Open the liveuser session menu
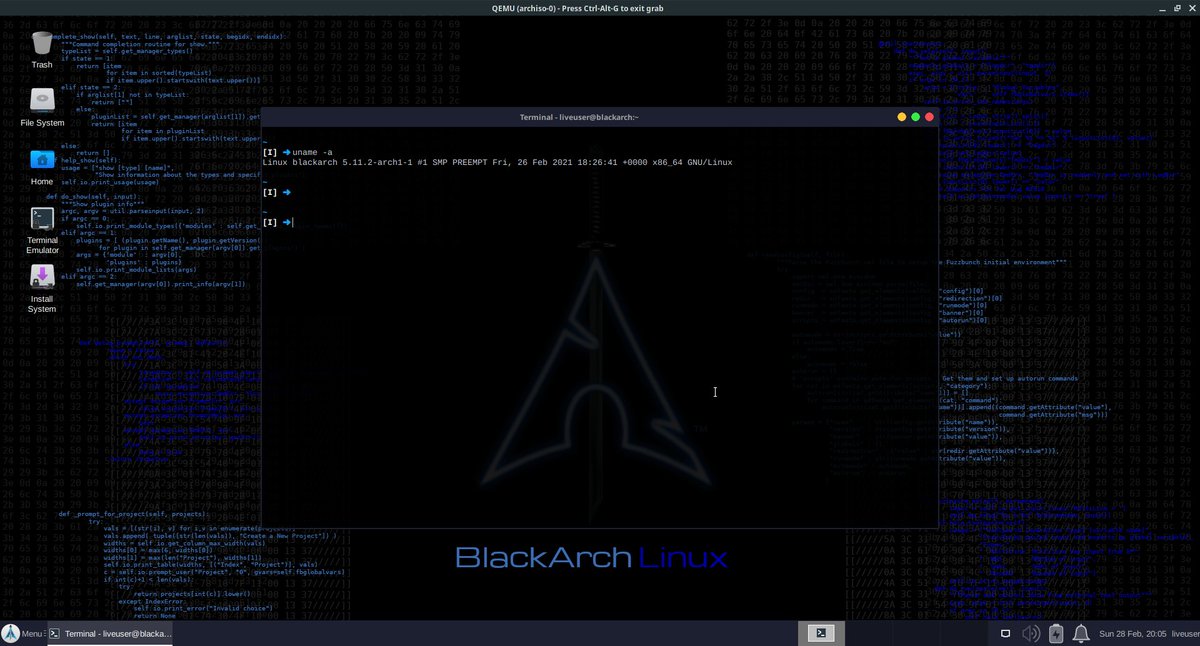This screenshot has height=646, width=1200. coord(1185,634)
